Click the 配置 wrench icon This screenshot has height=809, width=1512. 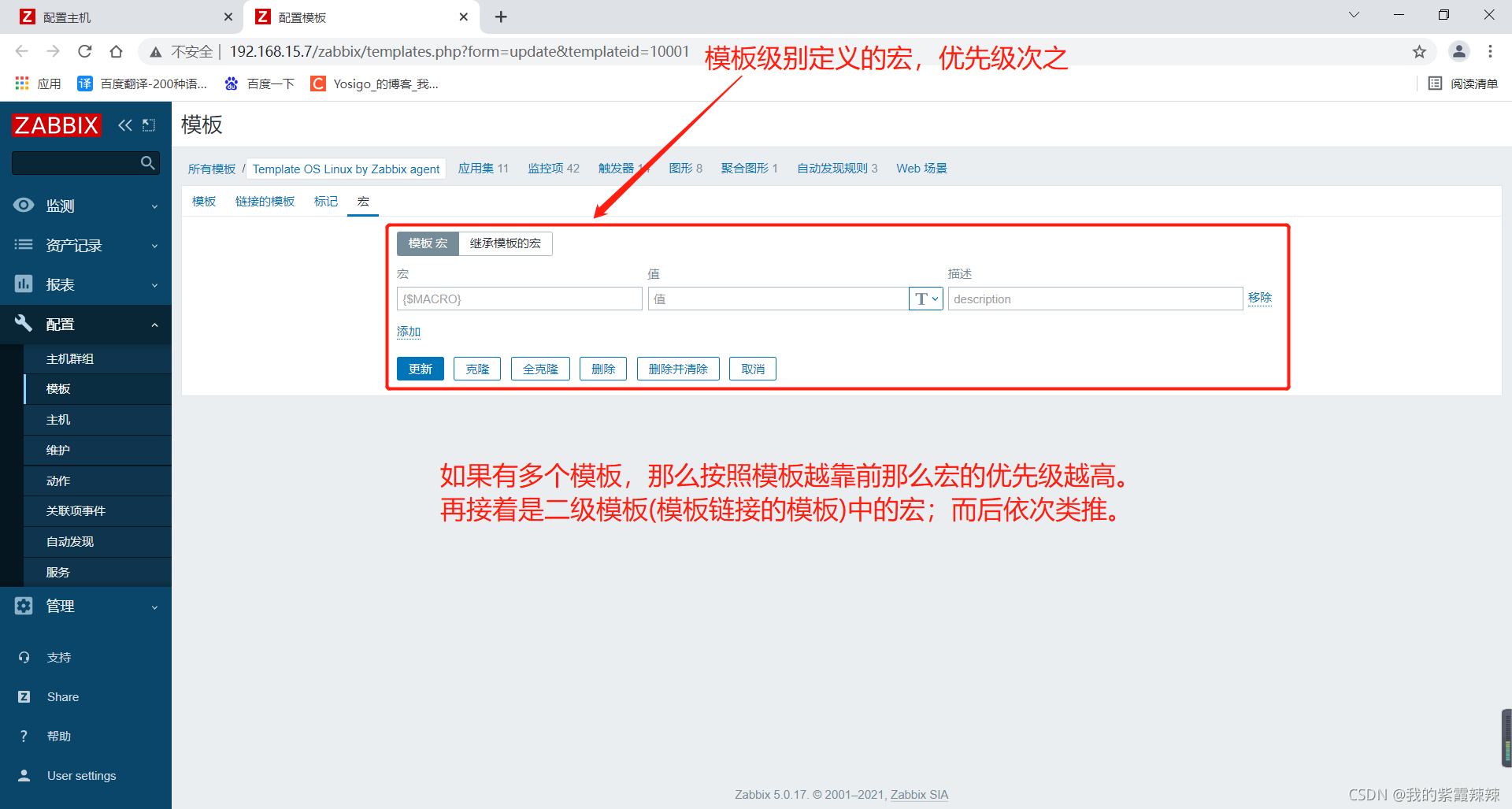tap(24, 323)
